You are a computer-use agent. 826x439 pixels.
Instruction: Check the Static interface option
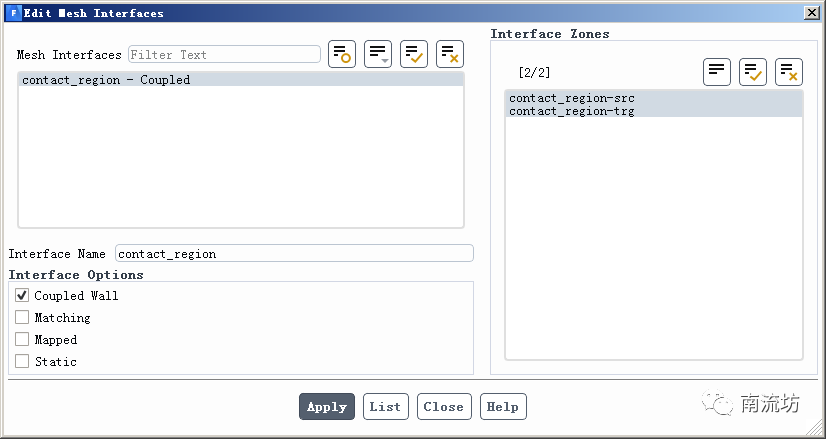click(x=22, y=362)
